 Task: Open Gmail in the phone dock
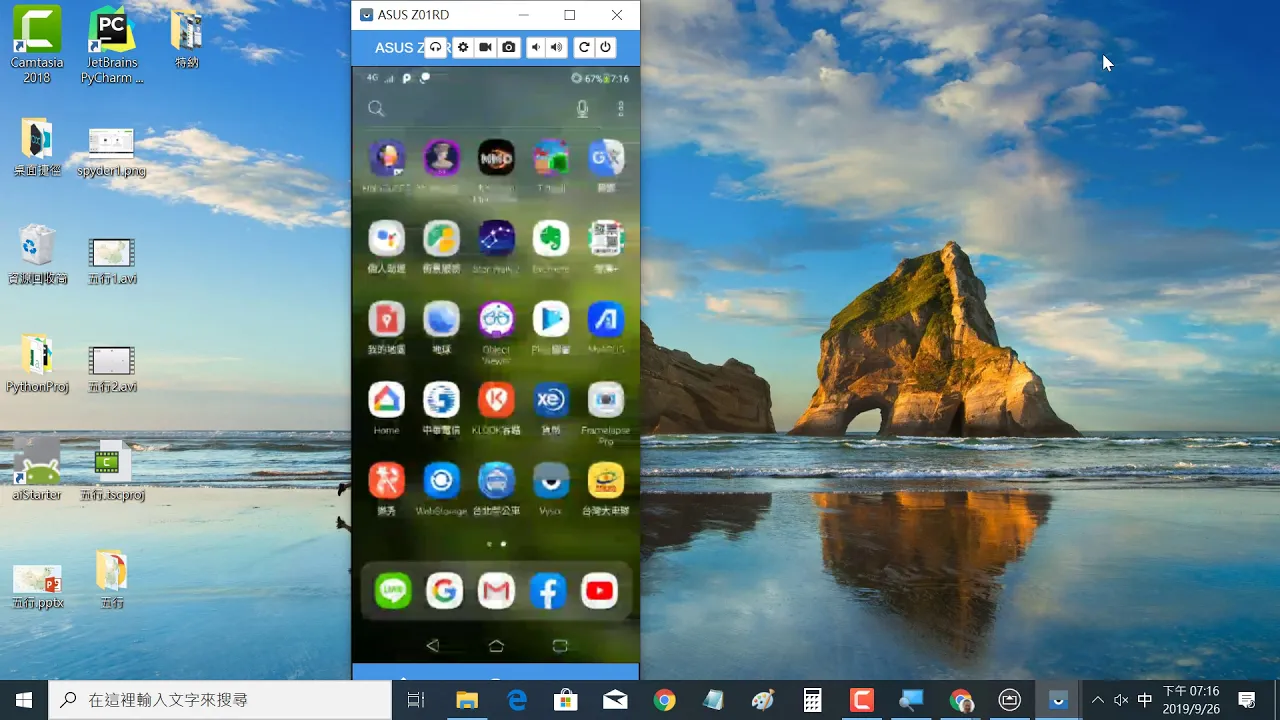496,591
